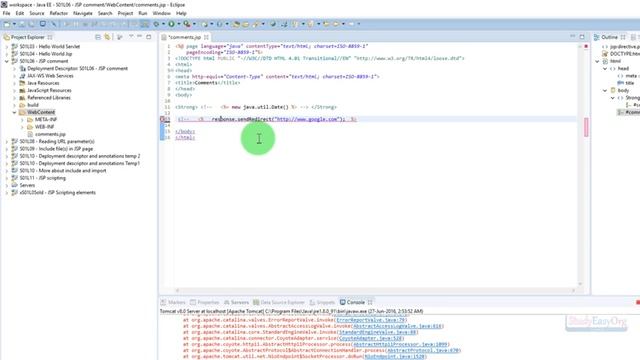Select the build folder
The image size is (640, 360).
point(32,105)
